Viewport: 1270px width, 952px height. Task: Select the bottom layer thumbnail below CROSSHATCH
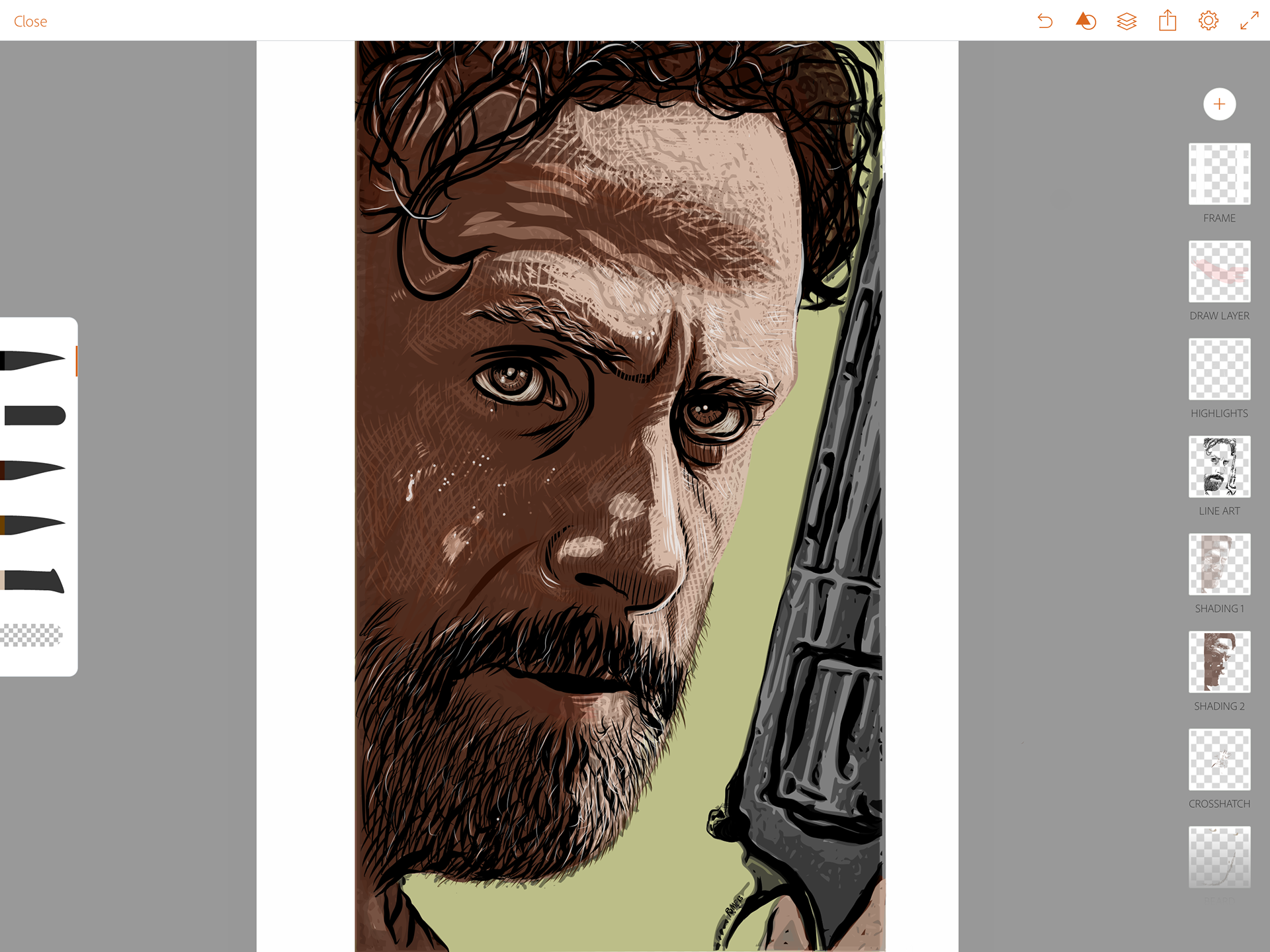[x=1219, y=857]
